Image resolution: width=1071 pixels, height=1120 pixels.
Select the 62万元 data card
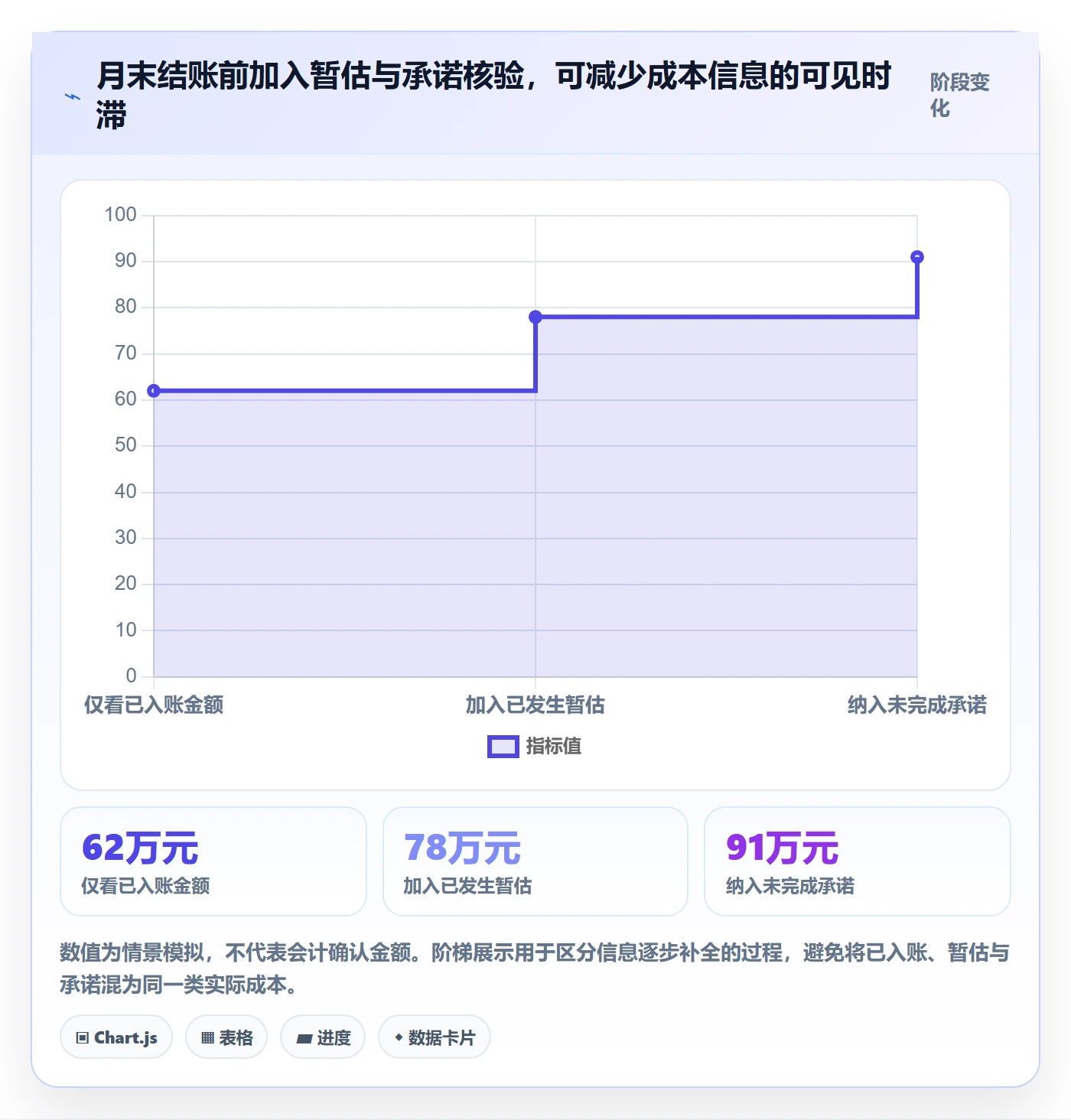pos(213,861)
